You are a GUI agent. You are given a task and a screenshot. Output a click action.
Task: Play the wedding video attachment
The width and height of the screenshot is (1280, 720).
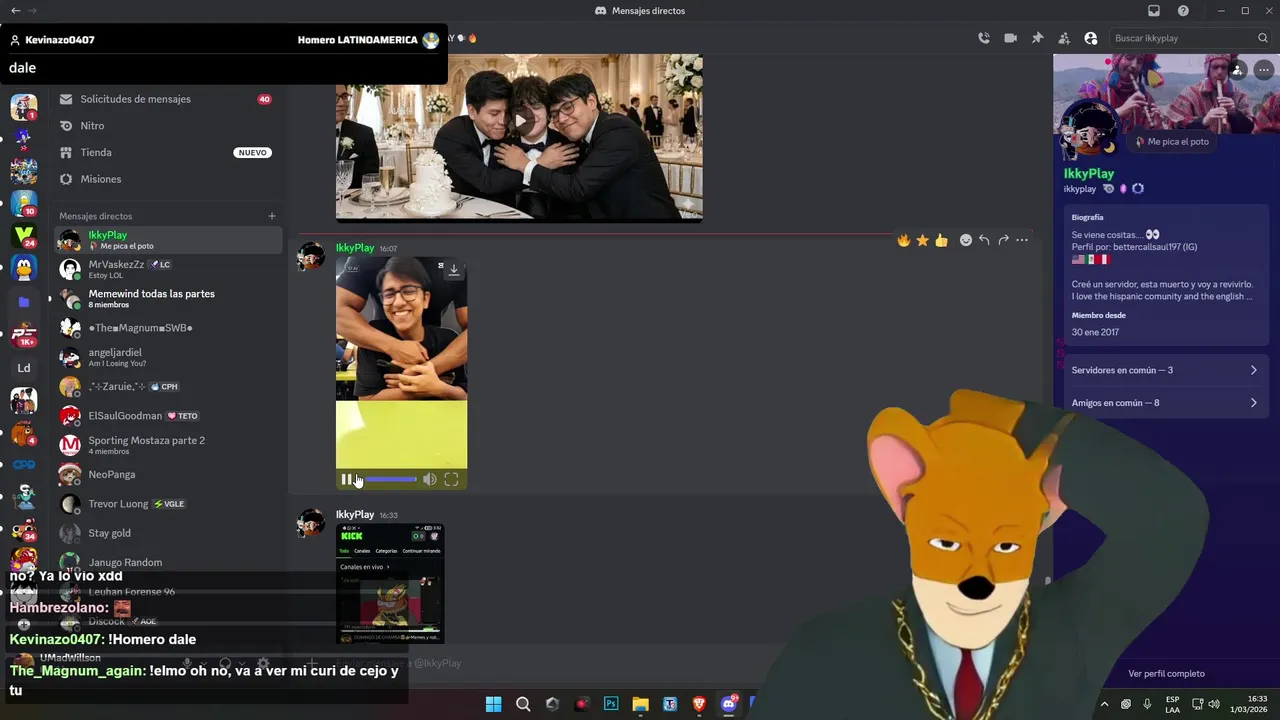(519, 121)
